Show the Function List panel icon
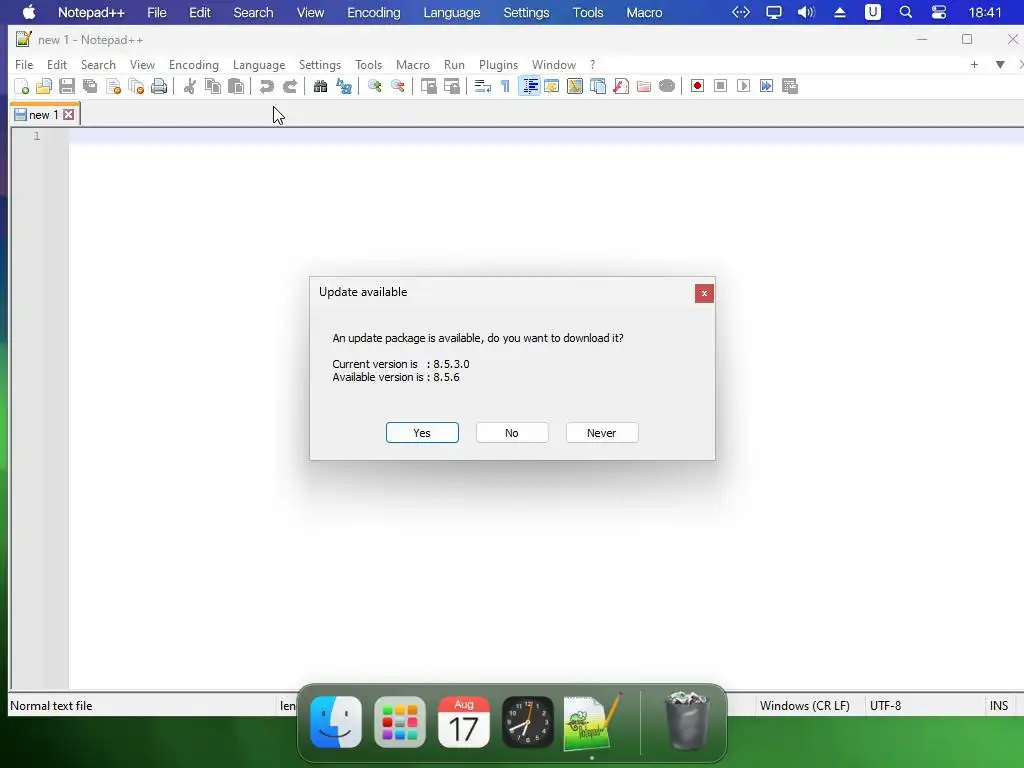The image size is (1024, 768). click(621, 86)
